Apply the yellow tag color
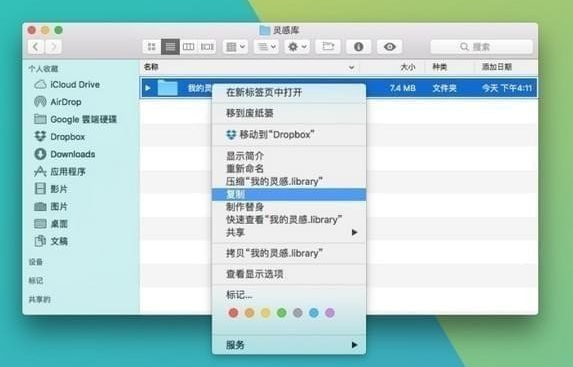Viewport: 573px width, 367px height. coord(265,313)
